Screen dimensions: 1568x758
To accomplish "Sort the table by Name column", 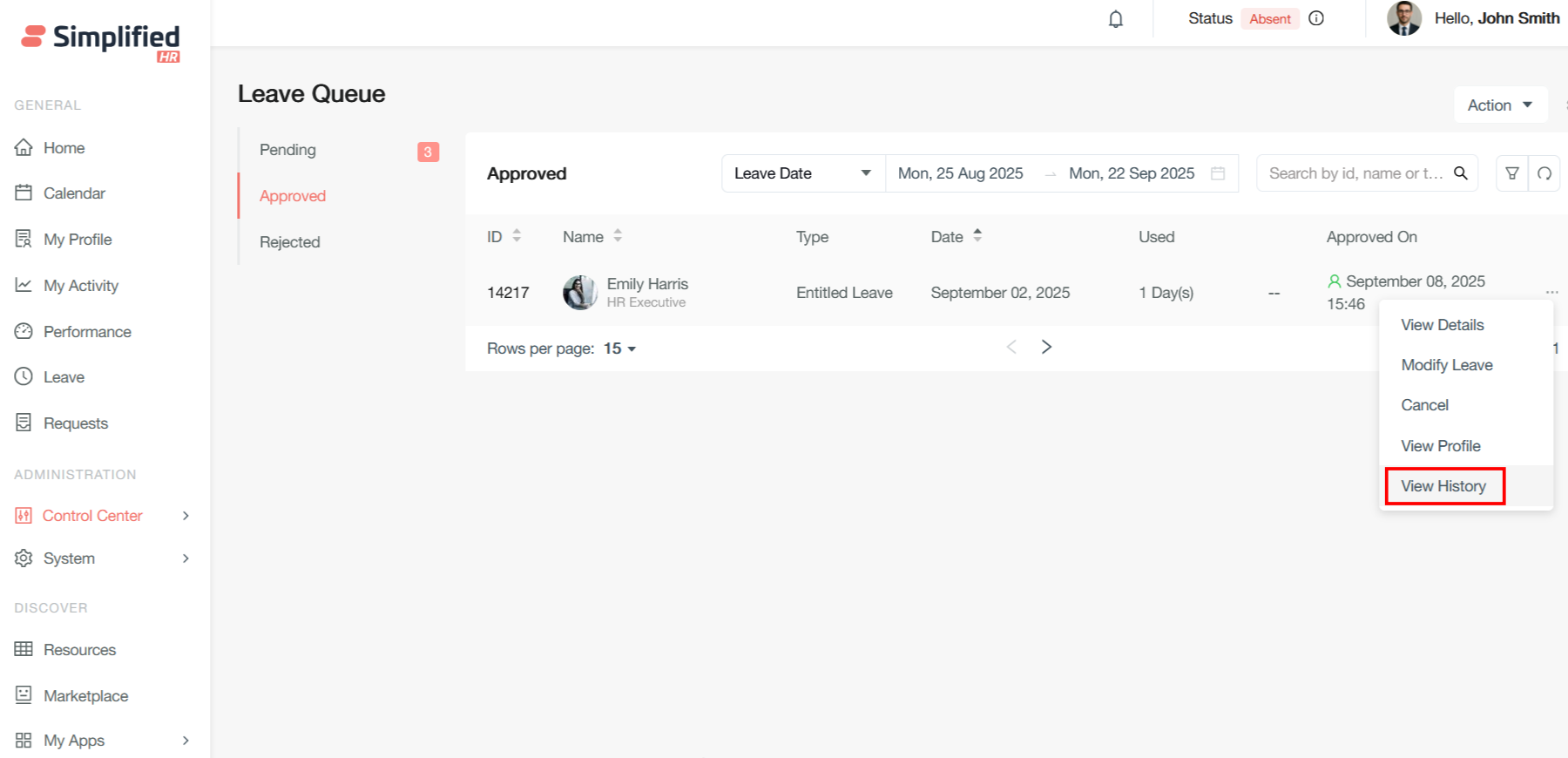I will tap(618, 236).
